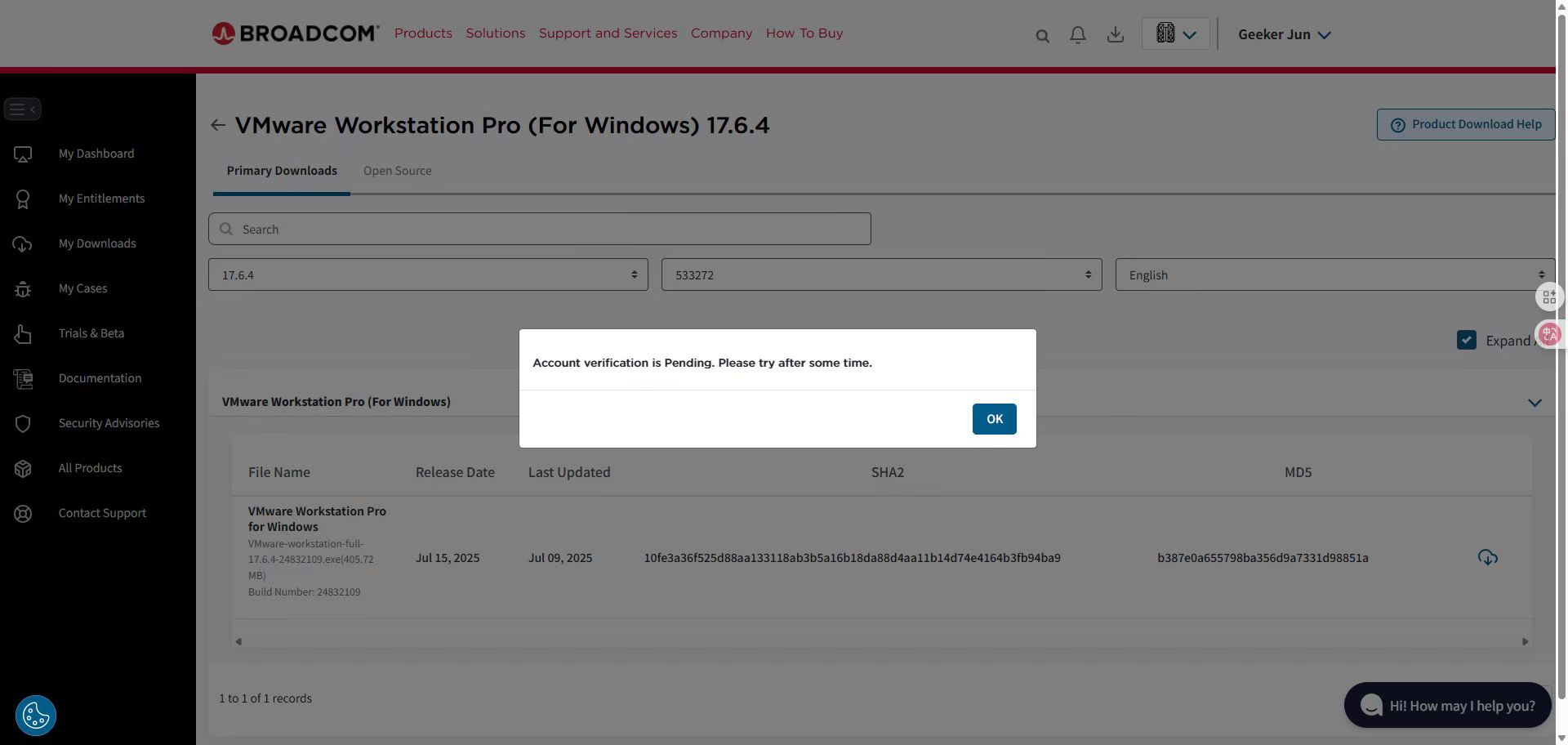Open Product Download Help
This screenshot has height=745, width=1568.
pyautogui.click(x=1466, y=125)
